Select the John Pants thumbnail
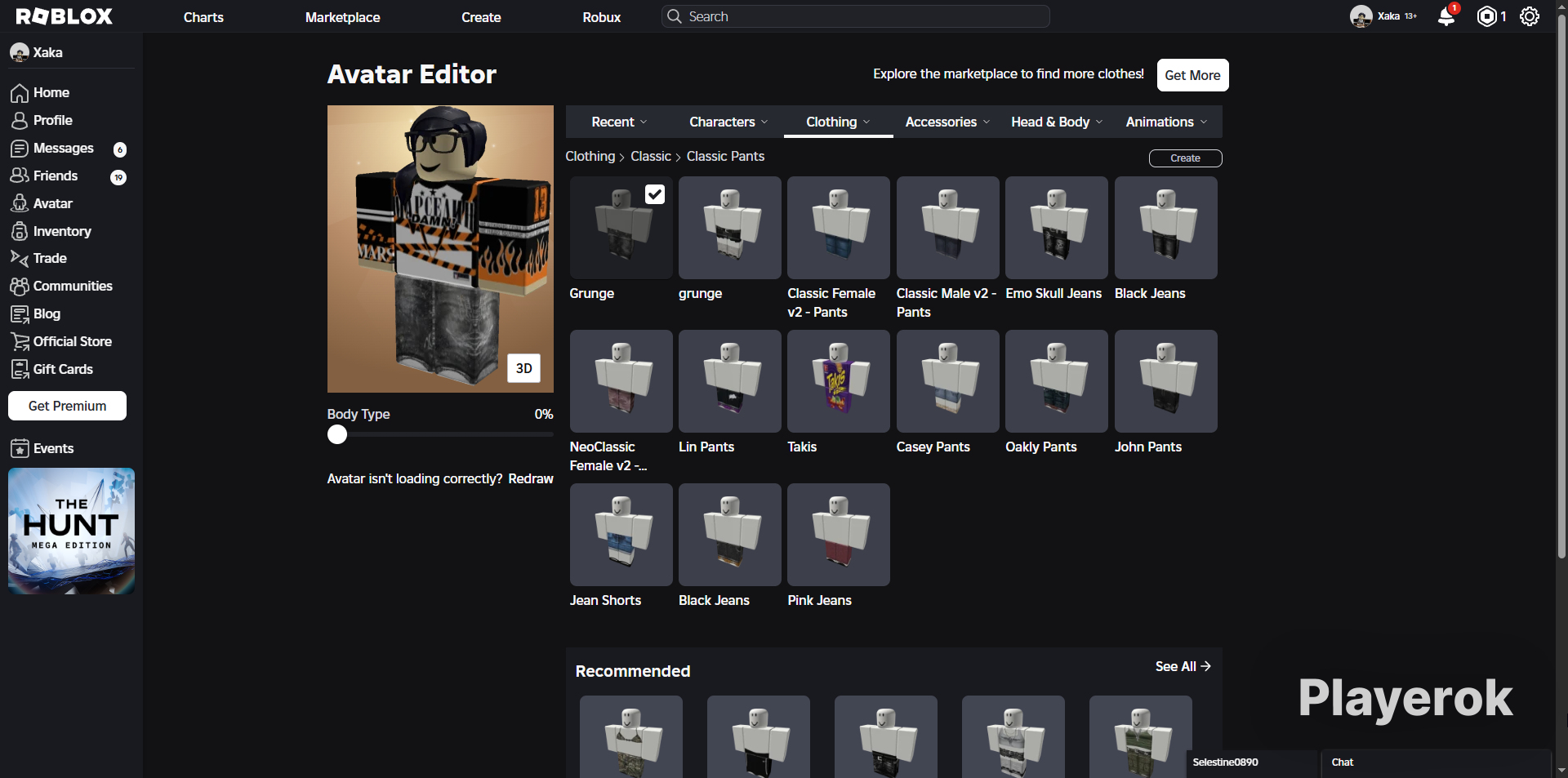The image size is (1568, 778). tap(1166, 381)
